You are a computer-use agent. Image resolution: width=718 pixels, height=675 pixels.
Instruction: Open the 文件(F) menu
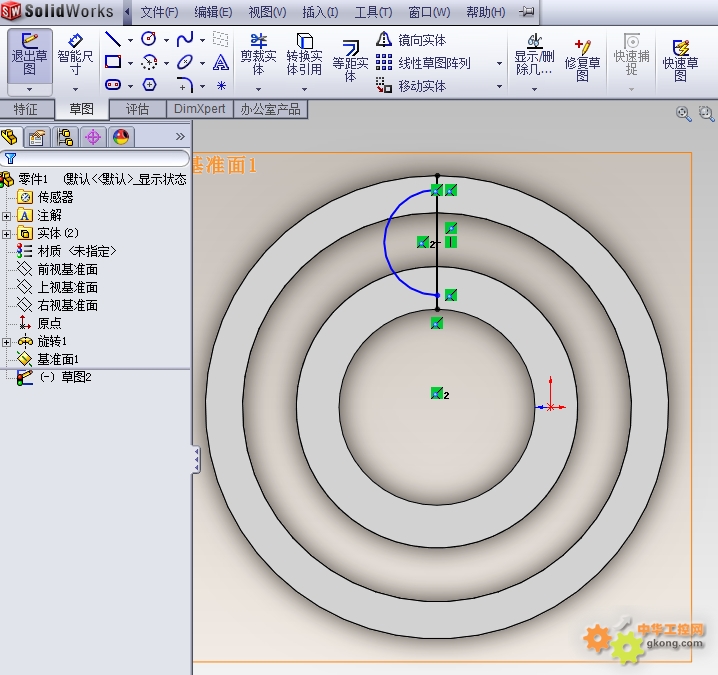[159, 12]
